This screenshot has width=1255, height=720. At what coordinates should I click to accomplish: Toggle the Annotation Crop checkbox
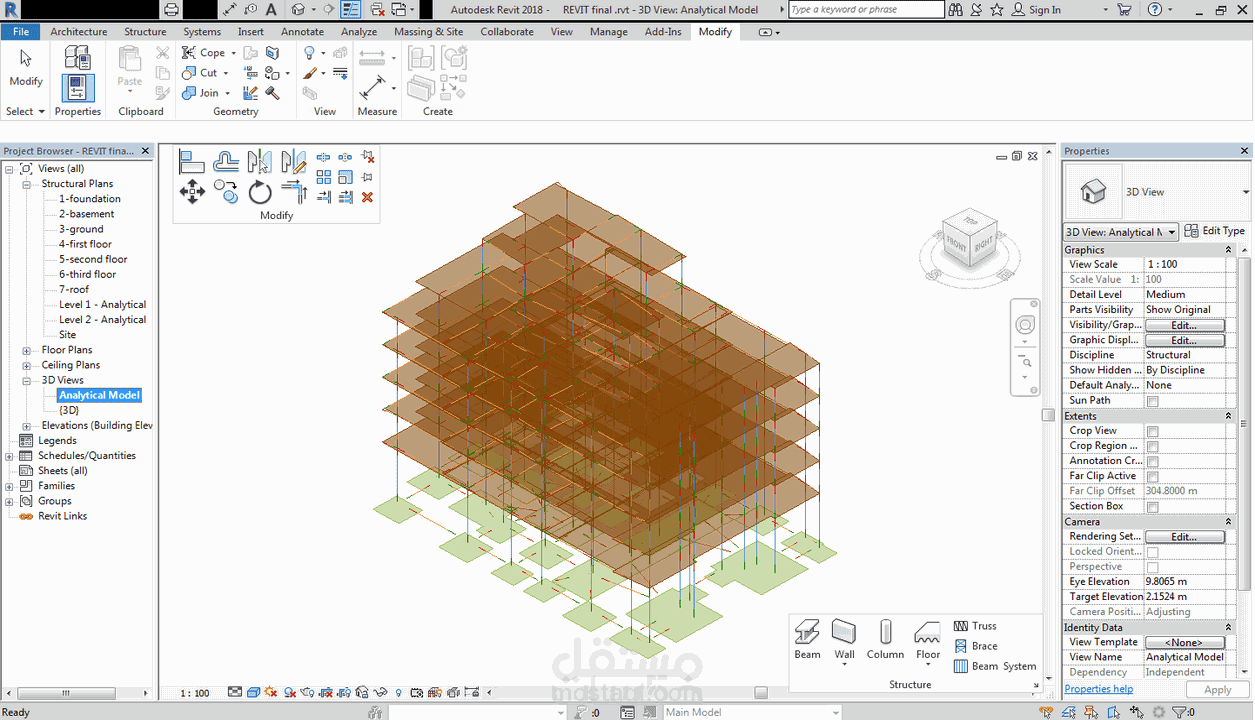1152,461
